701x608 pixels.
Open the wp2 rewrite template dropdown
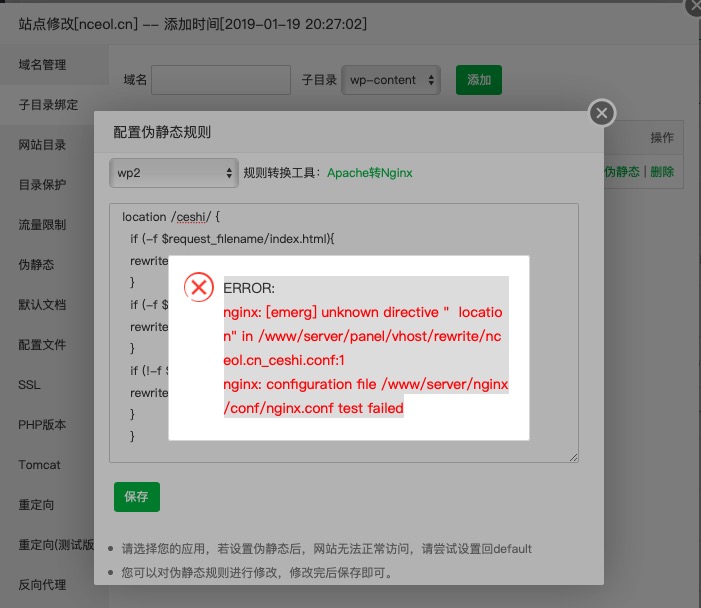(x=173, y=173)
